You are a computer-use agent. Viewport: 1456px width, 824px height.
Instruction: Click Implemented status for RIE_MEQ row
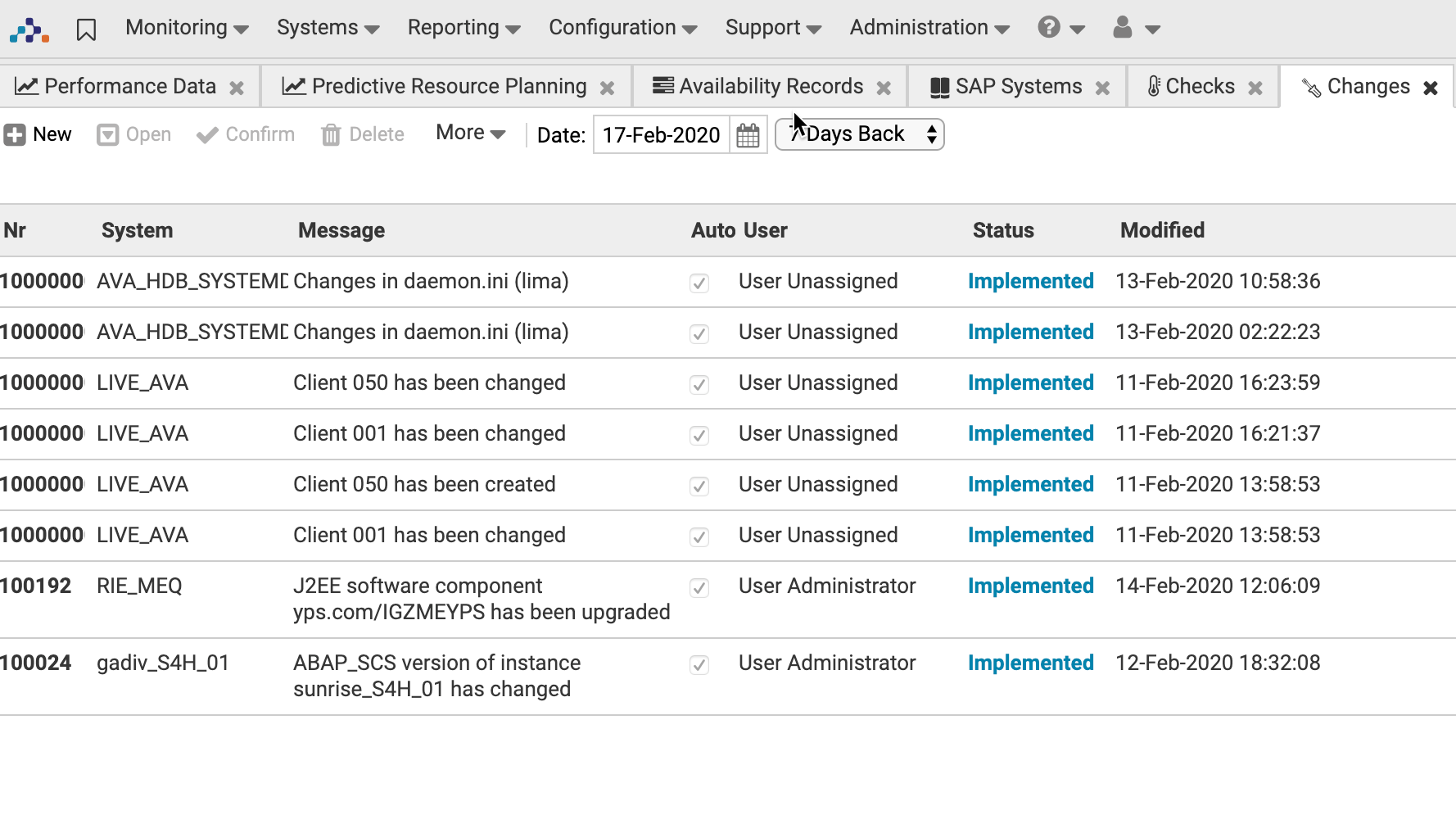coord(1030,586)
